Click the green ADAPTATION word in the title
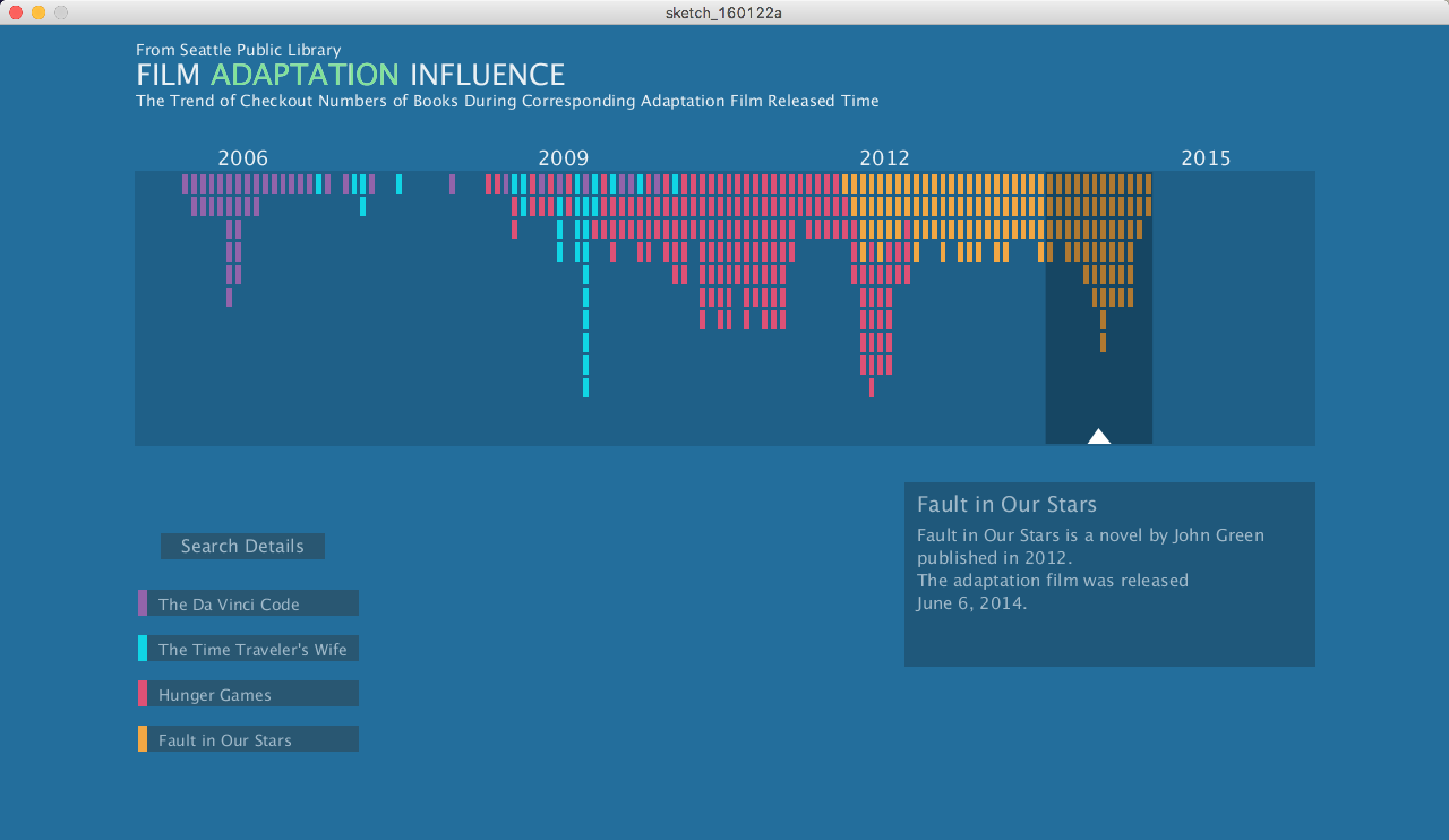The height and width of the screenshot is (840, 1449). click(x=304, y=75)
